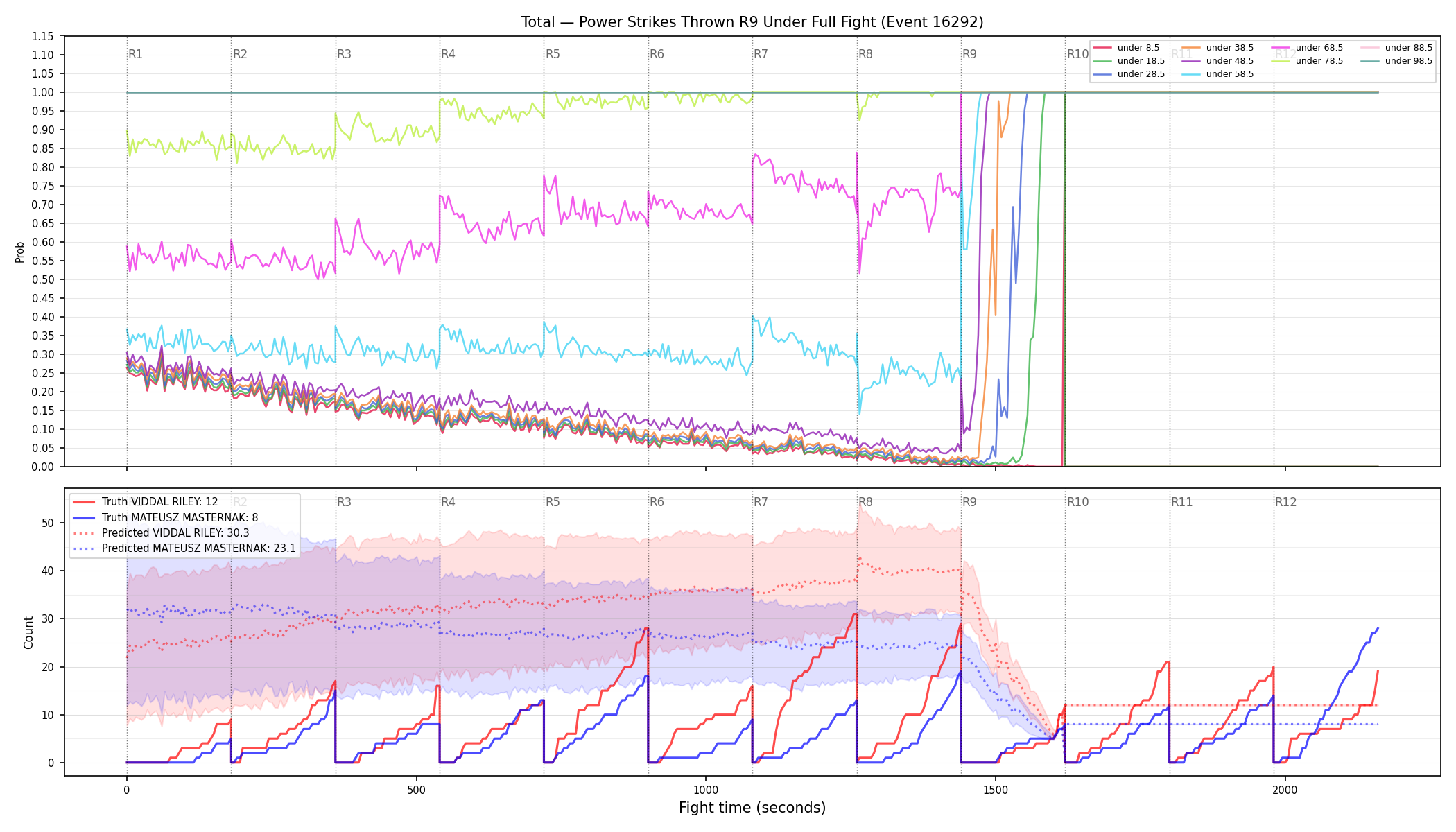Screen dimensions: 1456x832
Task: Click the R9 round marker in the probability chart
Action: [969, 54]
